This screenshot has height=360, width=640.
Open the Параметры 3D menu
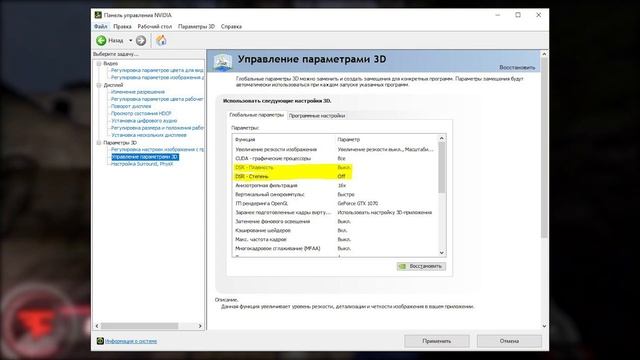tap(196, 27)
